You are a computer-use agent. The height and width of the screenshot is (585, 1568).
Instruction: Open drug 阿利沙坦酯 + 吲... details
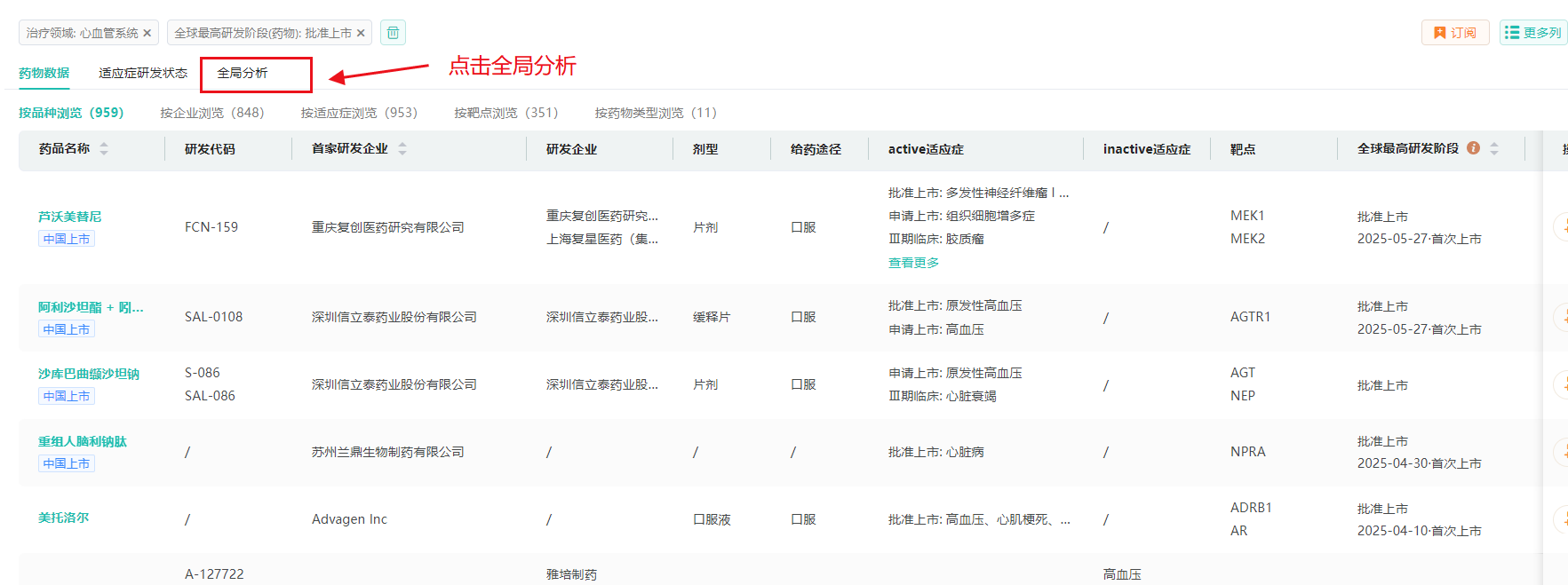tap(91, 307)
